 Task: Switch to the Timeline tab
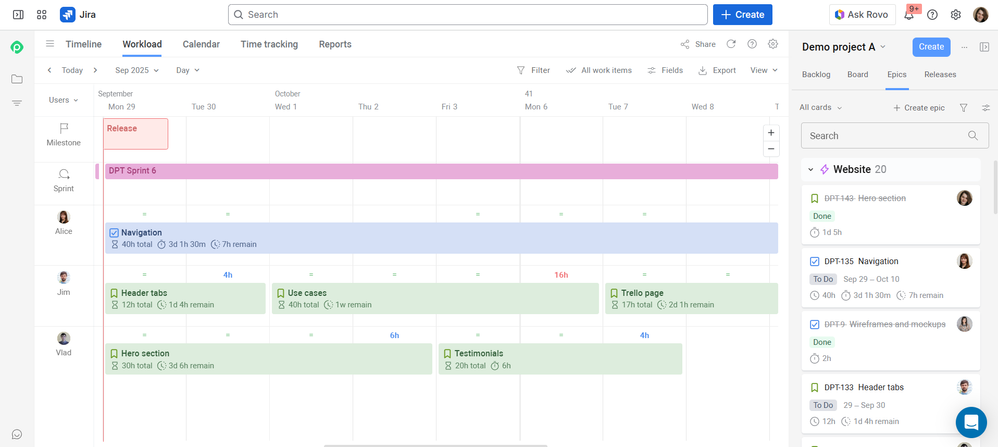tap(83, 44)
